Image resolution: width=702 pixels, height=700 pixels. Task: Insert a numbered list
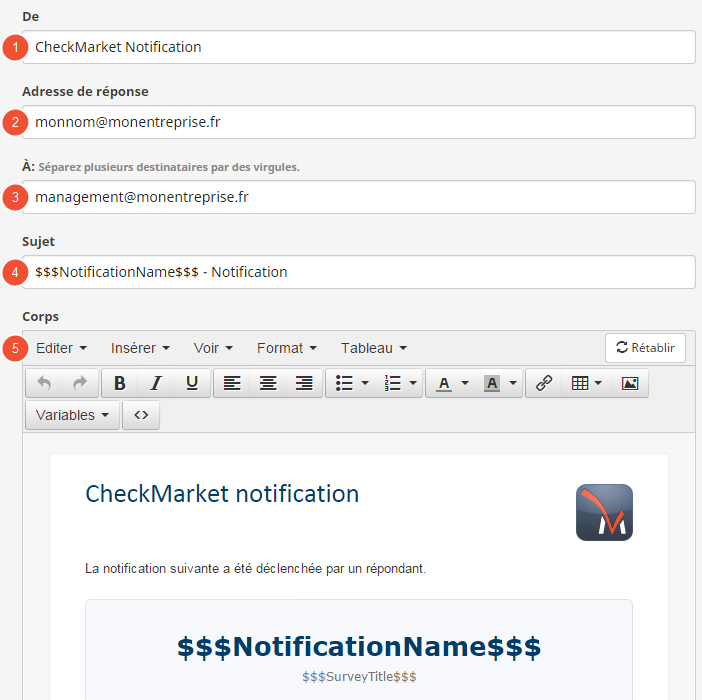[x=393, y=384]
